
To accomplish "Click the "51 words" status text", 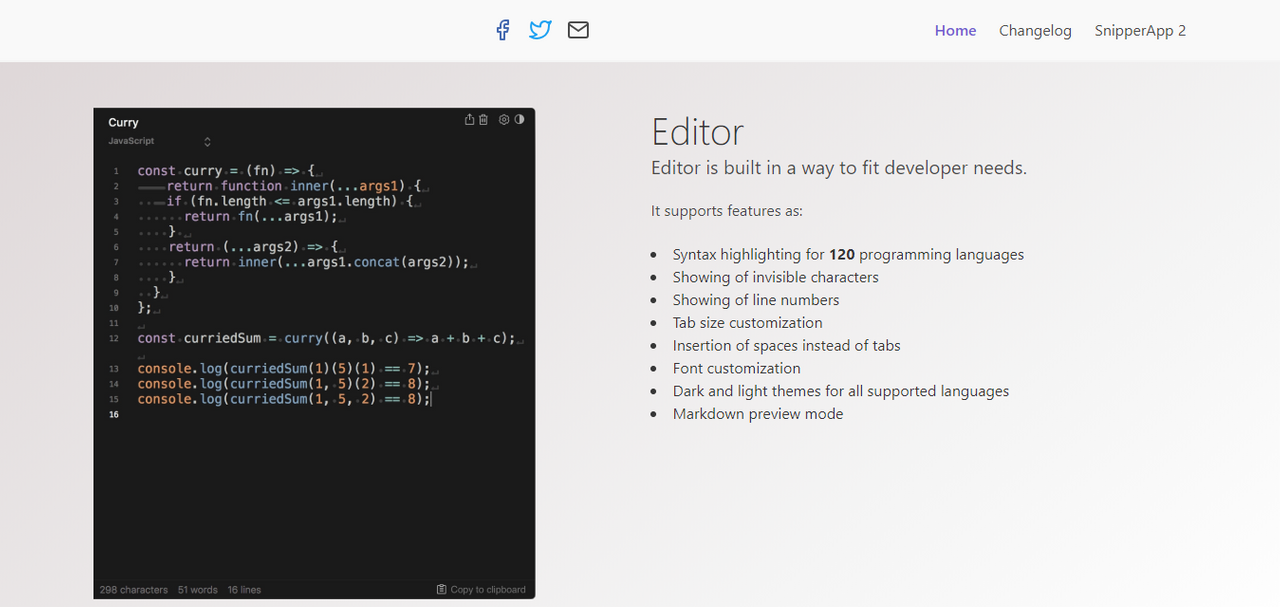I will click(x=198, y=590).
